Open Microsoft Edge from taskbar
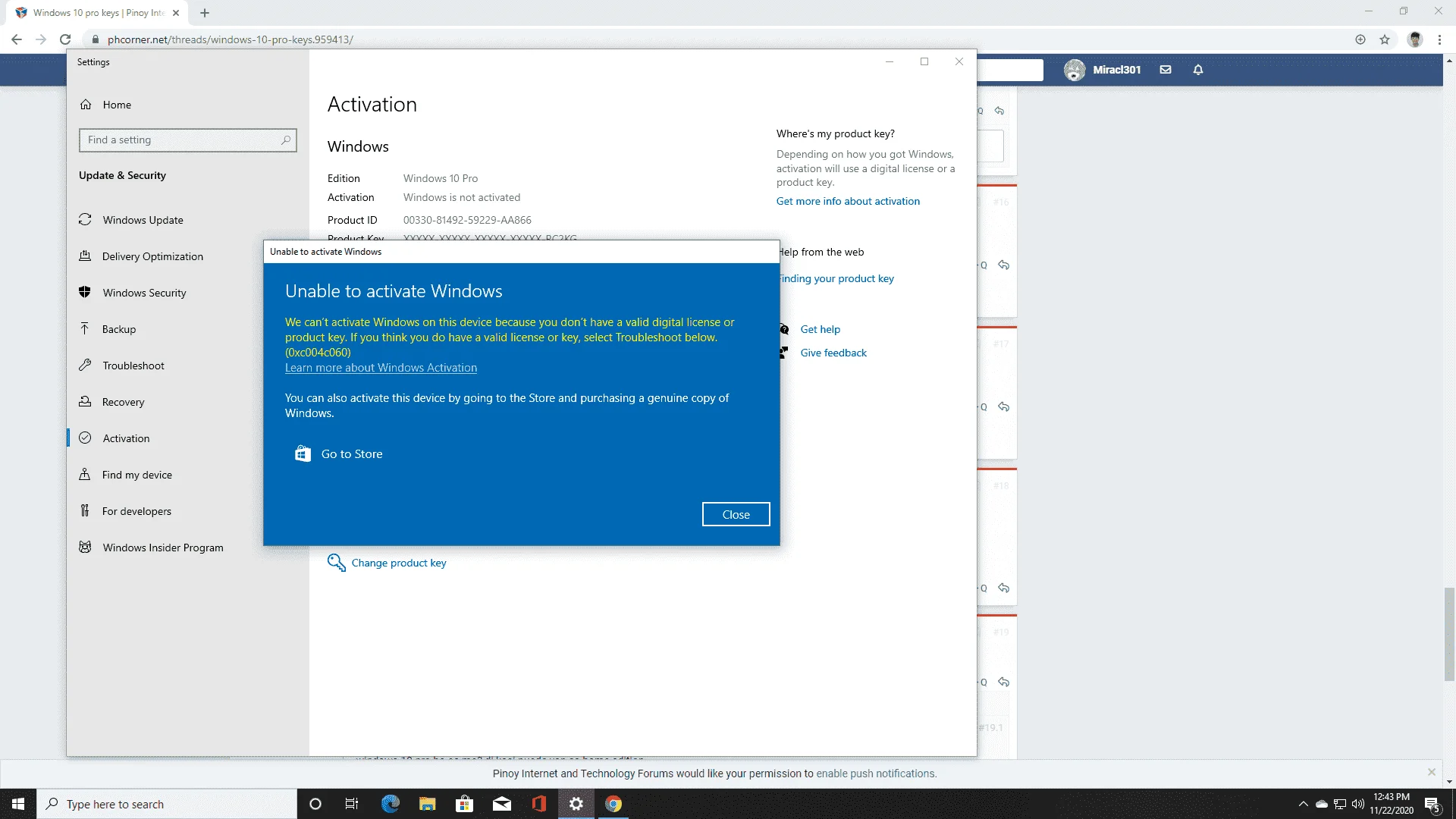The height and width of the screenshot is (819, 1456). [390, 804]
